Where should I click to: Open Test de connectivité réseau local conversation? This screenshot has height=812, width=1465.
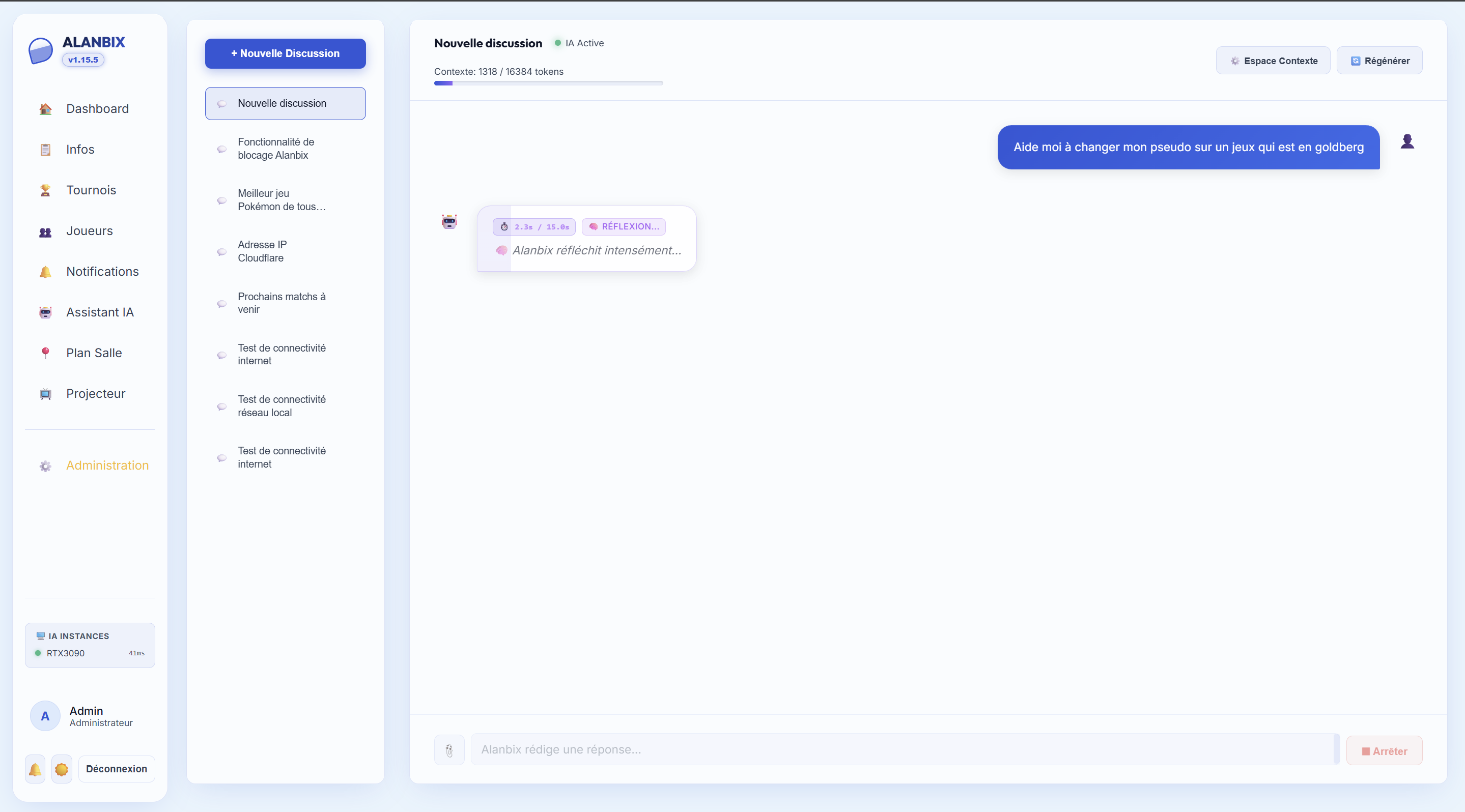click(285, 407)
